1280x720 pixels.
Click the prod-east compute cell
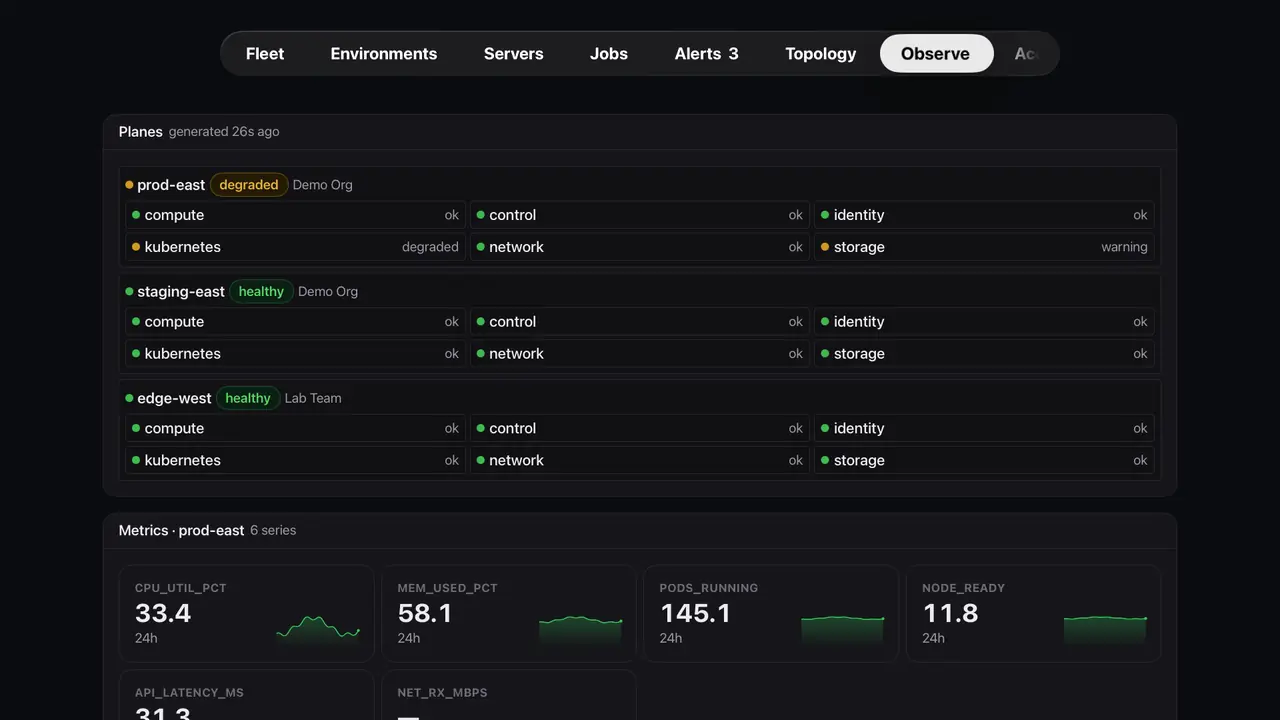295,215
